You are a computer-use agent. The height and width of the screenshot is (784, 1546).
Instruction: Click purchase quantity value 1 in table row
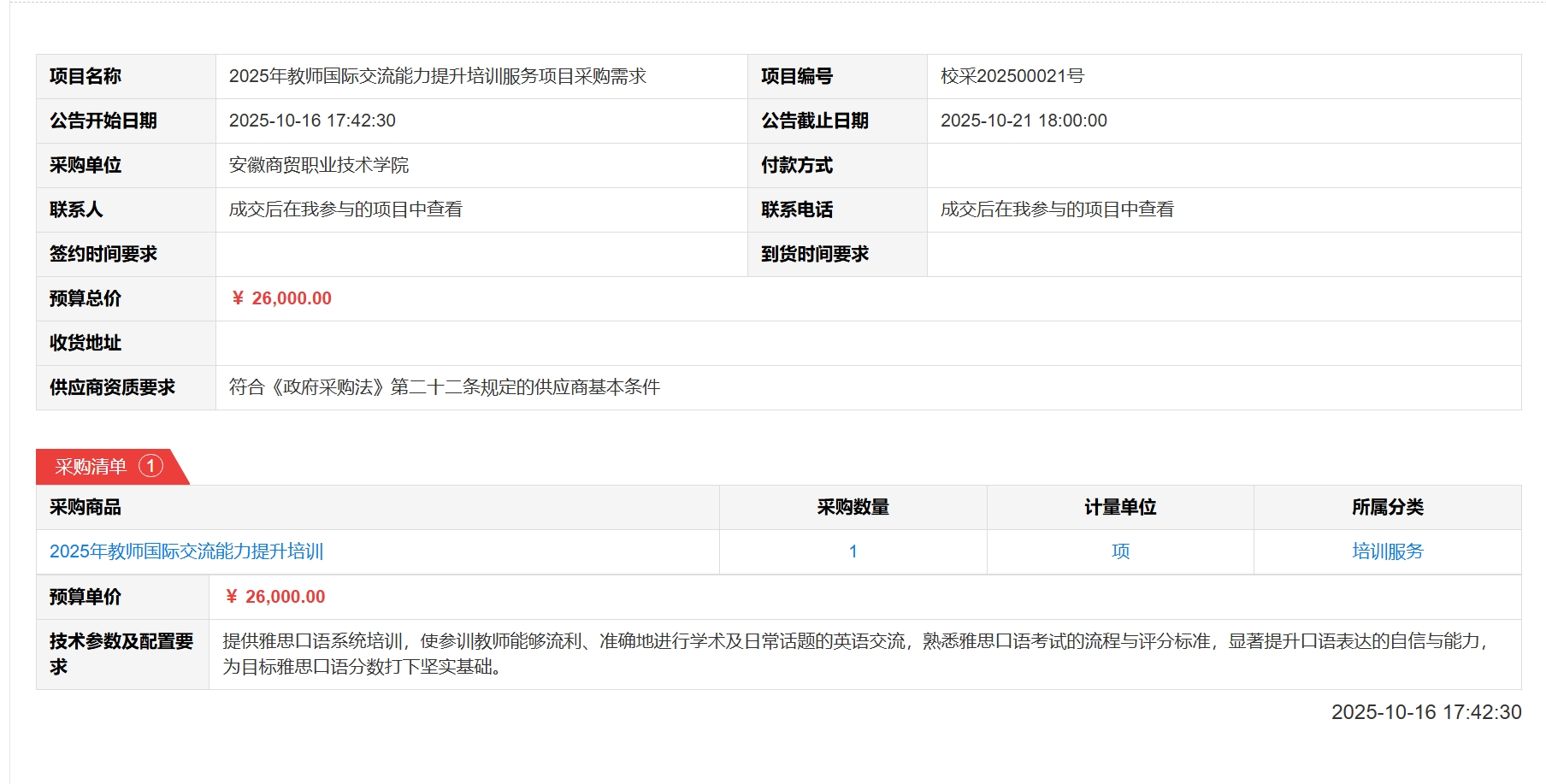(x=853, y=551)
